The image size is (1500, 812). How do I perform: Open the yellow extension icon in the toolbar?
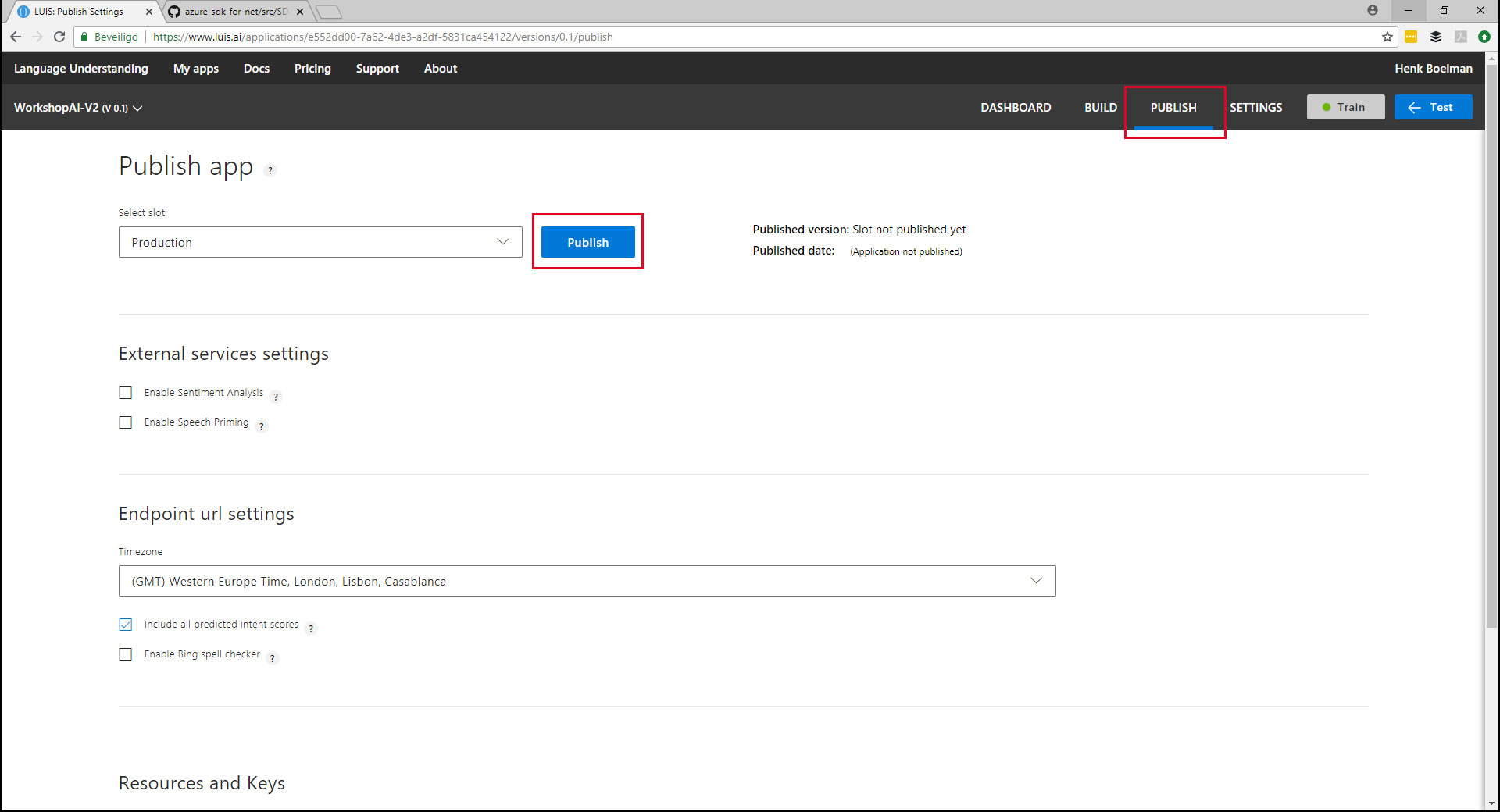click(x=1411, y=37)
